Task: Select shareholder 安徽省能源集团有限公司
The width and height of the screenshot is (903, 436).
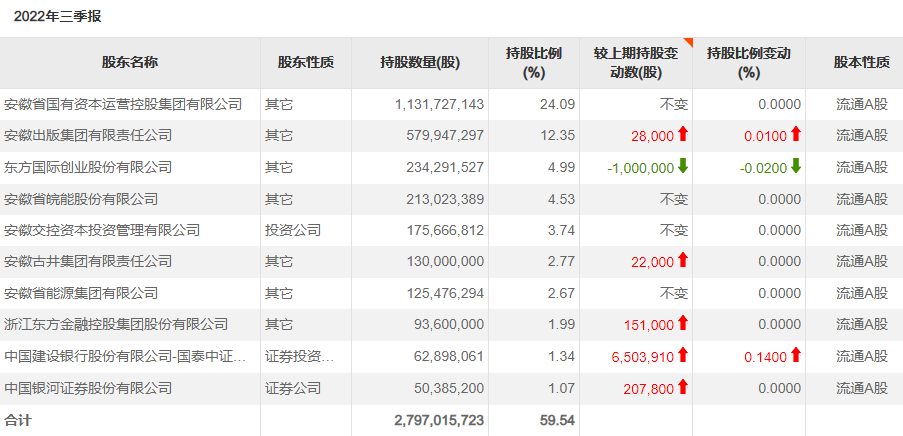Action: point(81,293)
